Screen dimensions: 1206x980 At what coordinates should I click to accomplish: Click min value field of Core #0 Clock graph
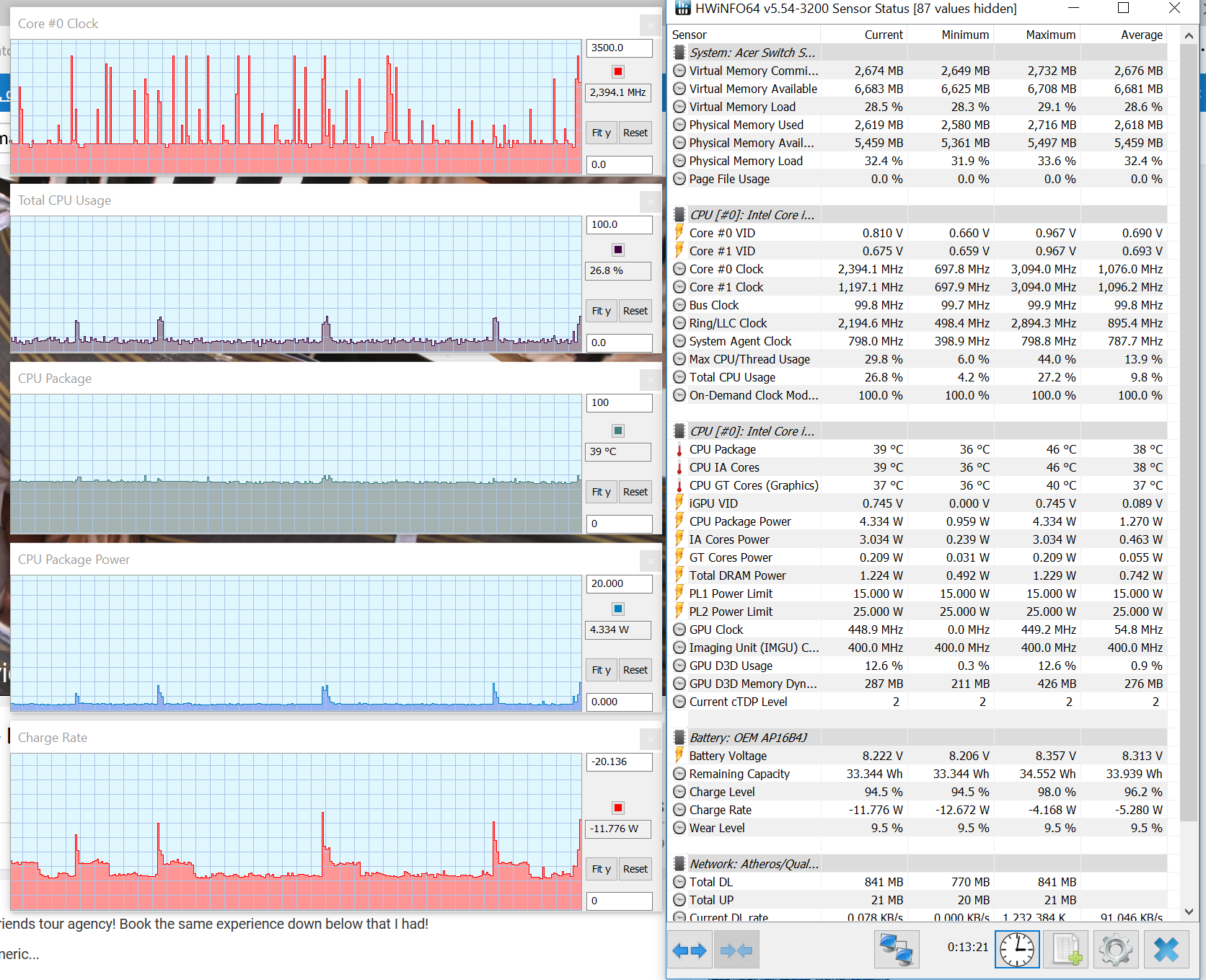(x=620, y=164)
